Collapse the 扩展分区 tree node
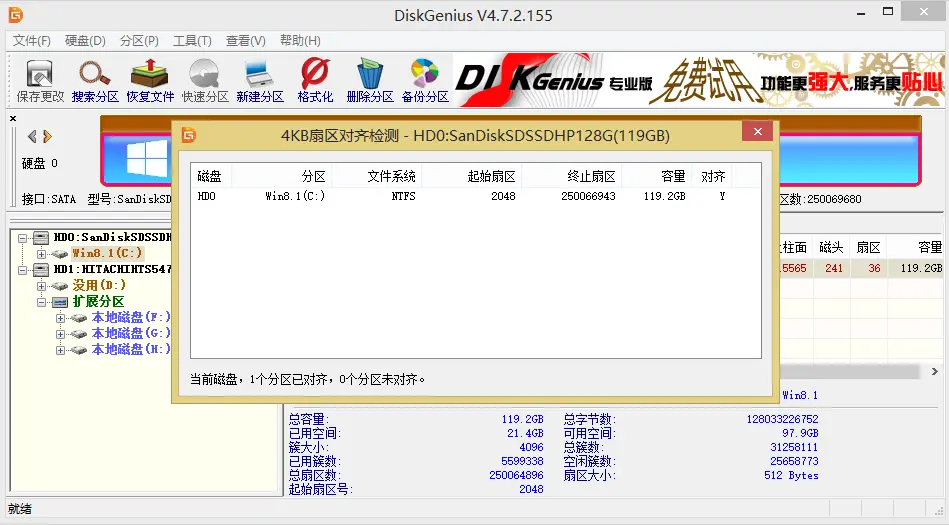This screenshot has height=525, width=949. click(41, 302)
